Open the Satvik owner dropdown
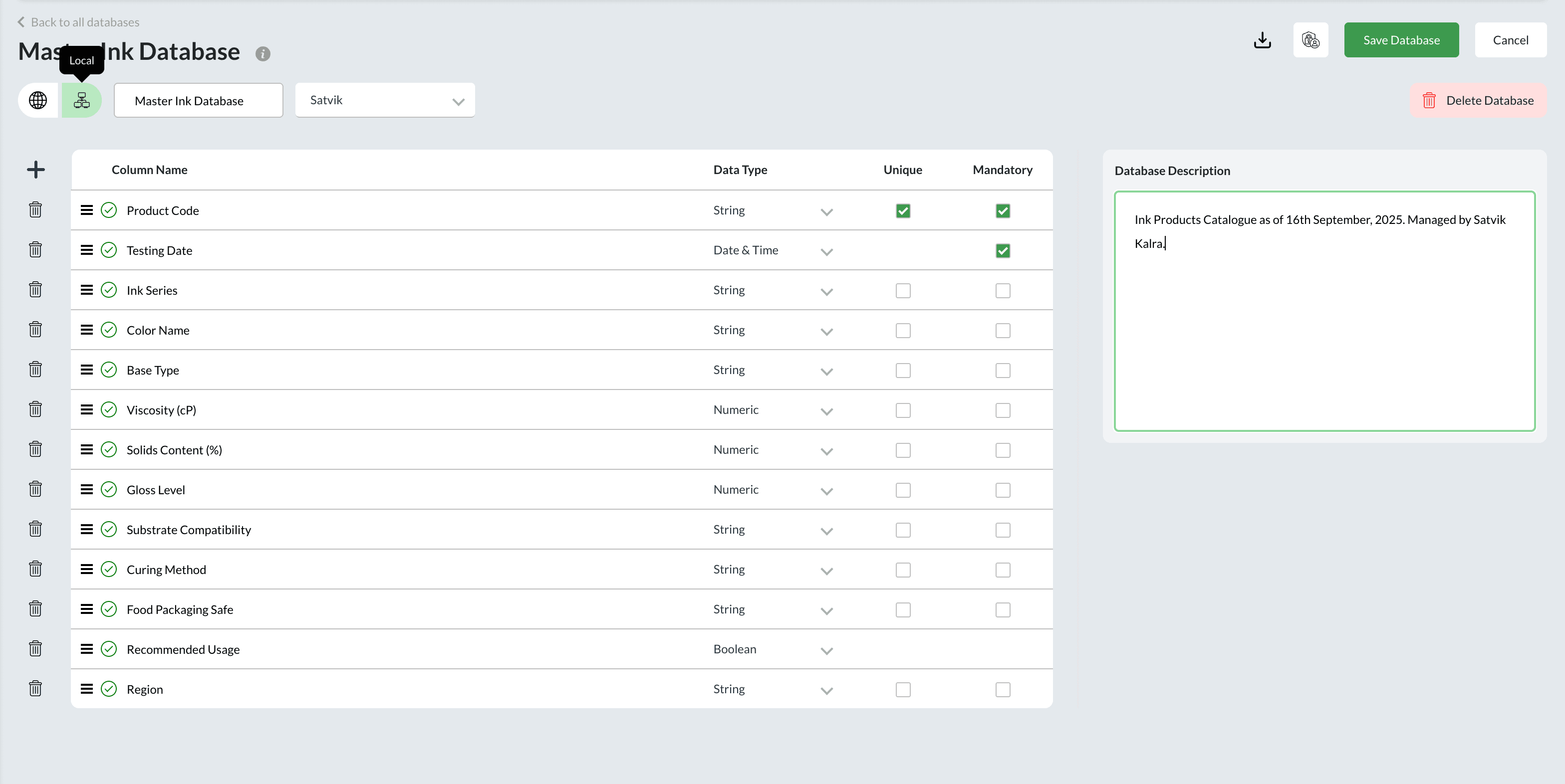 (458, 100)
